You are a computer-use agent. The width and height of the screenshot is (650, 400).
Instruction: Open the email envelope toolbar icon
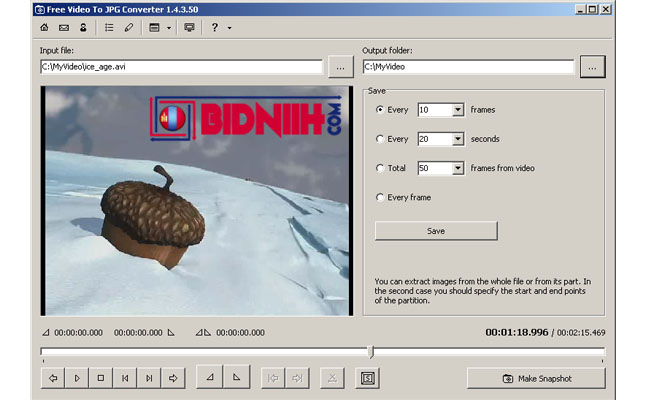coord(64,28)
